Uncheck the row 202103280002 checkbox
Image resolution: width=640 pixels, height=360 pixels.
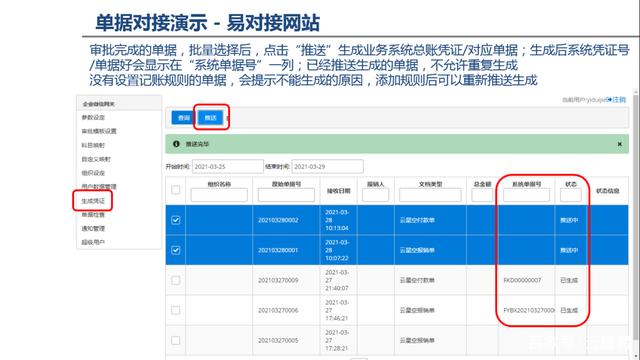[176, 220]
